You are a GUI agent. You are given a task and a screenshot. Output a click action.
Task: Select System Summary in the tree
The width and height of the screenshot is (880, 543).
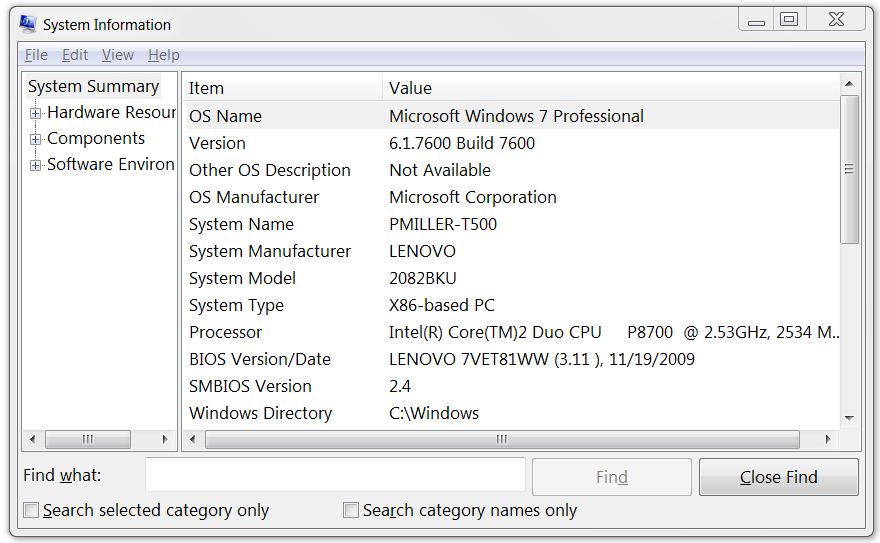[93, 86]
